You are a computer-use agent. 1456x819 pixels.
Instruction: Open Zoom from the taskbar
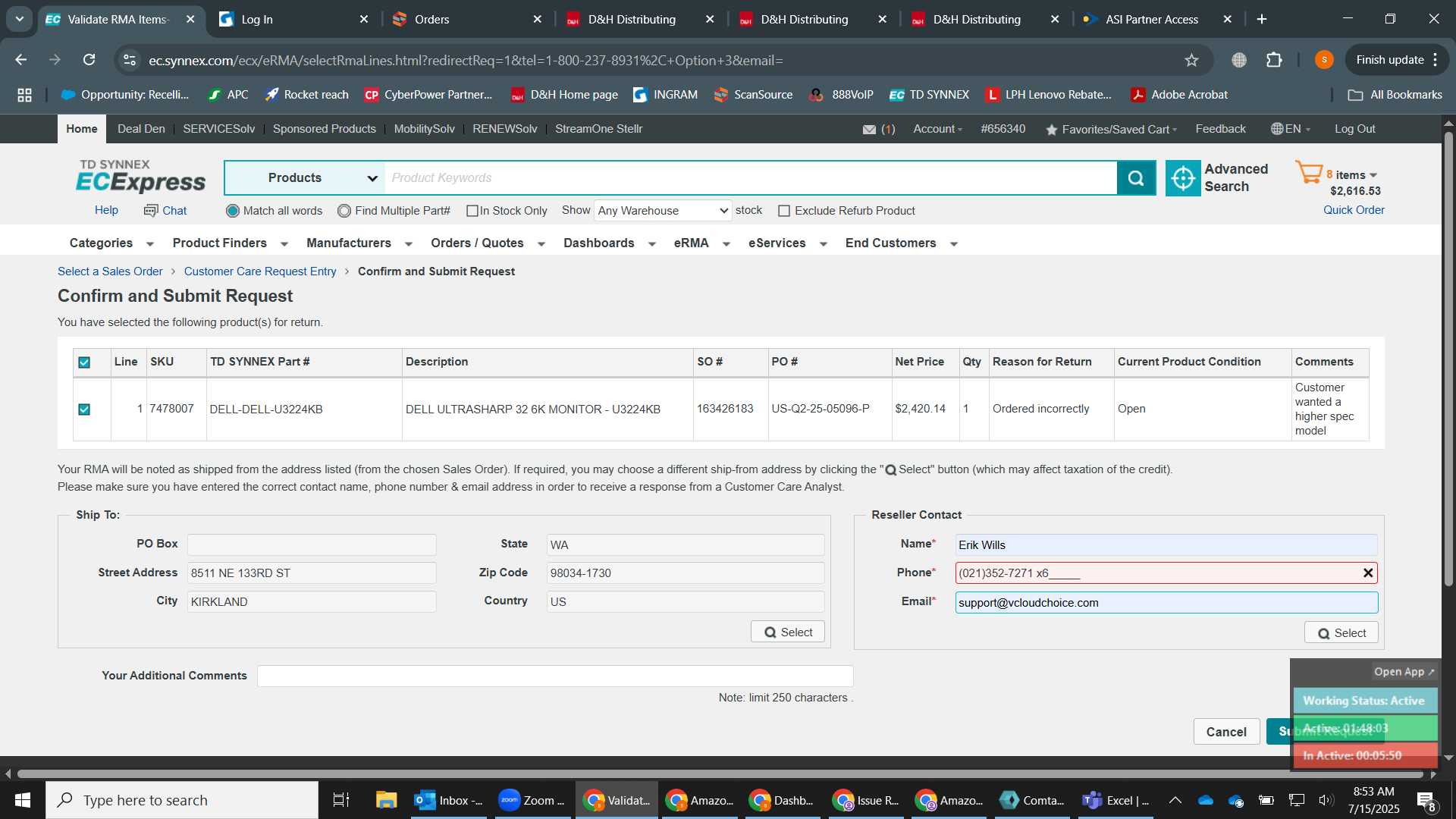532,800
